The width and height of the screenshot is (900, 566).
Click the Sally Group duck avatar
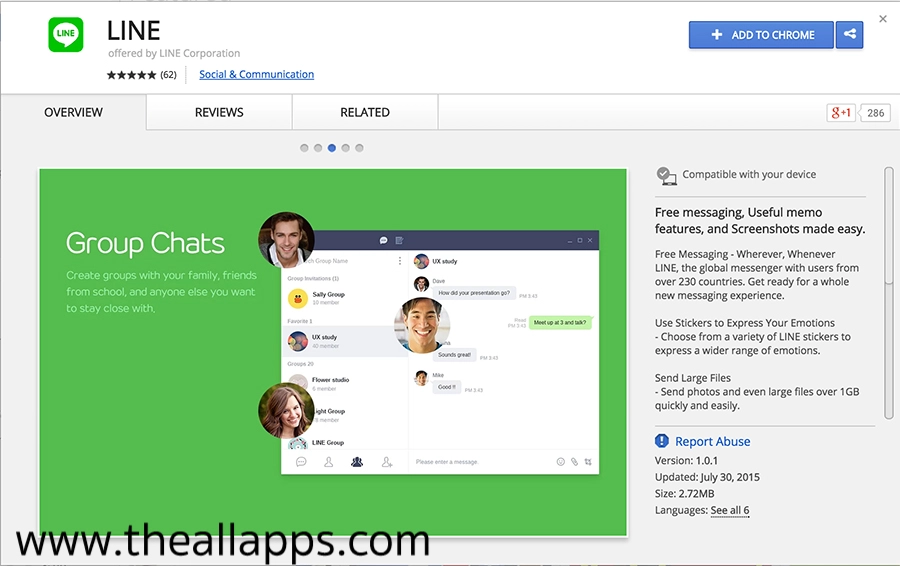tap(298, 298)
